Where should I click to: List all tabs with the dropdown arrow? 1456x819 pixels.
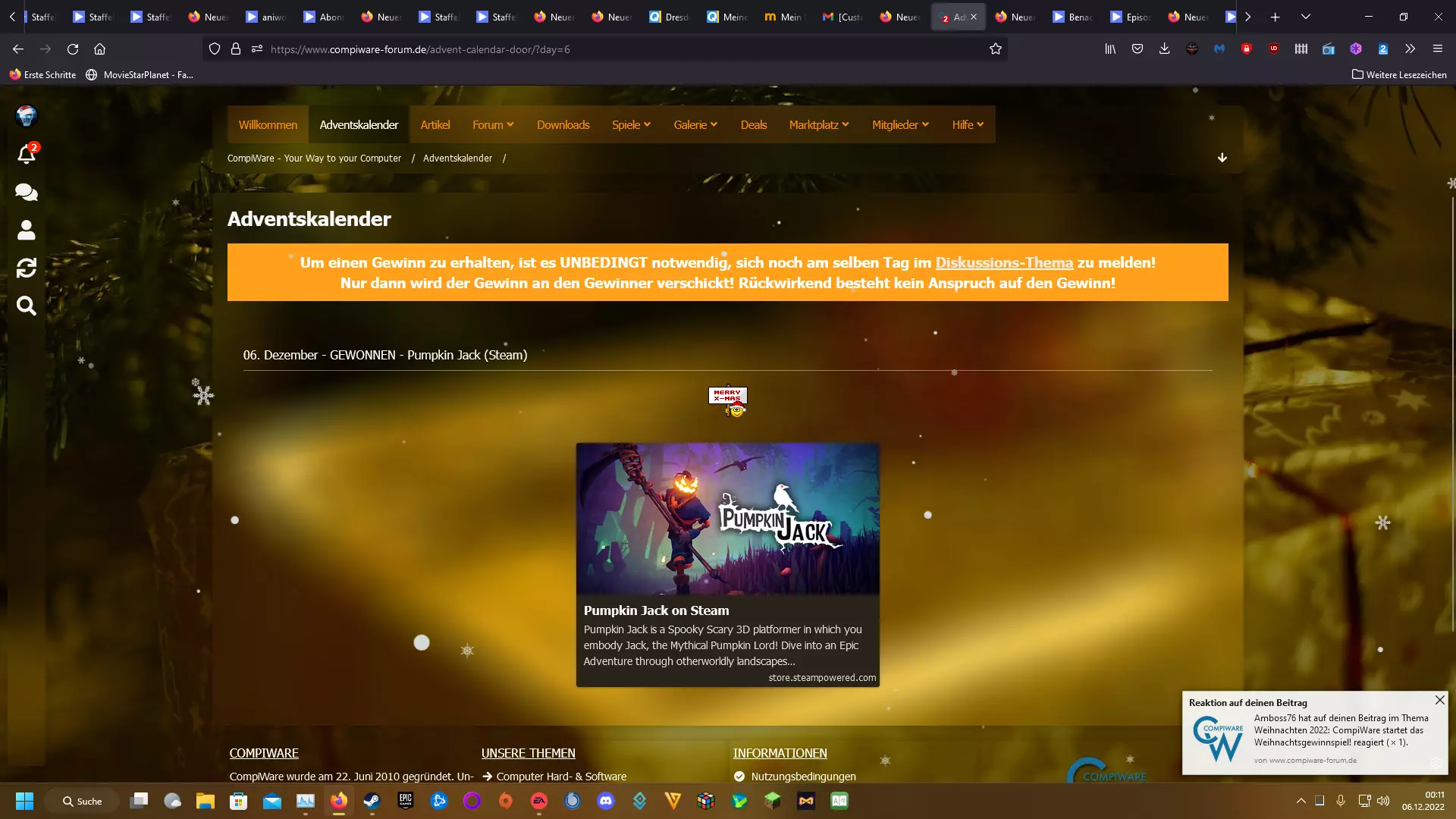[1306, 17]
